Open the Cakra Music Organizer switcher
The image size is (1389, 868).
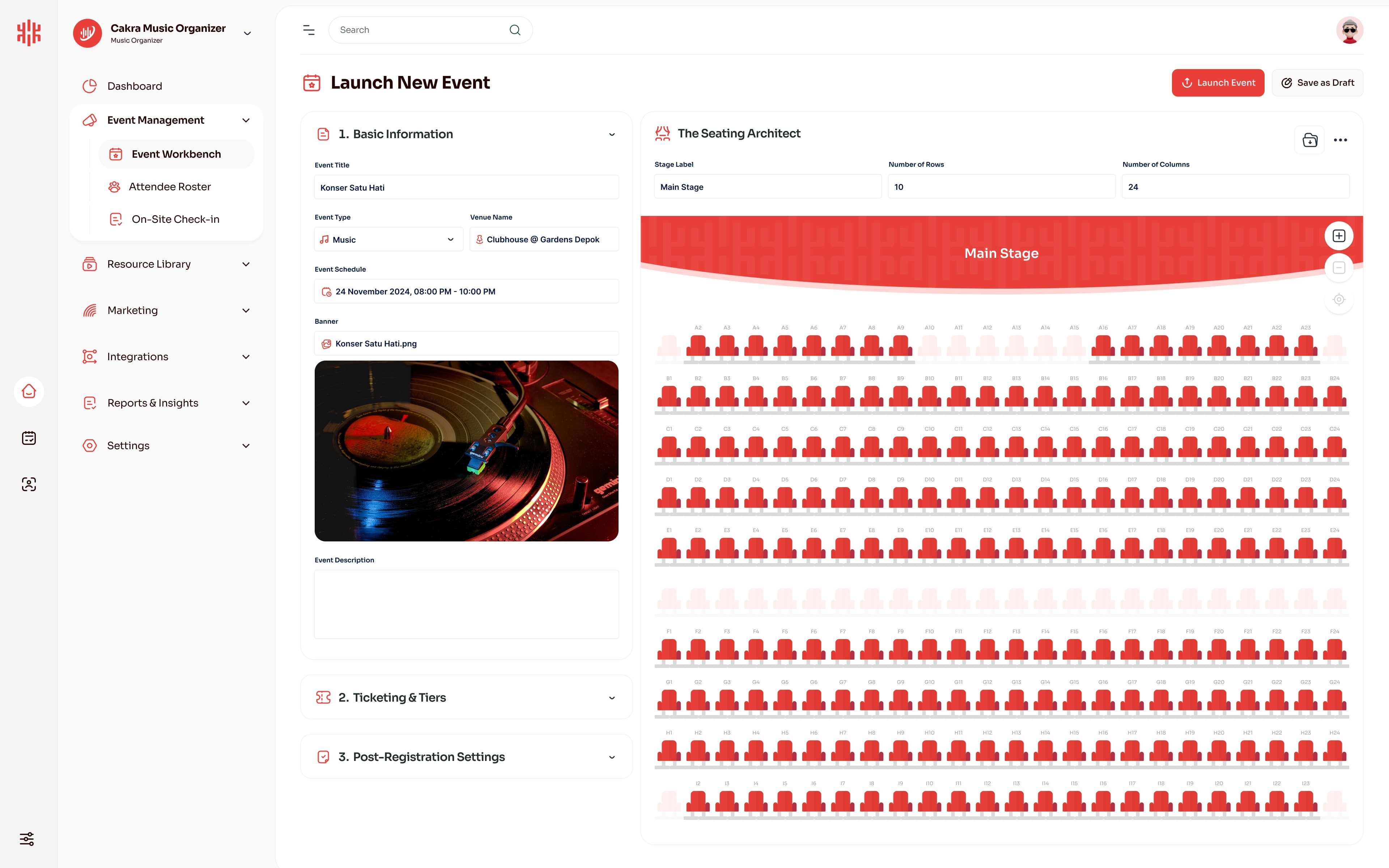[x=163, y=33]
